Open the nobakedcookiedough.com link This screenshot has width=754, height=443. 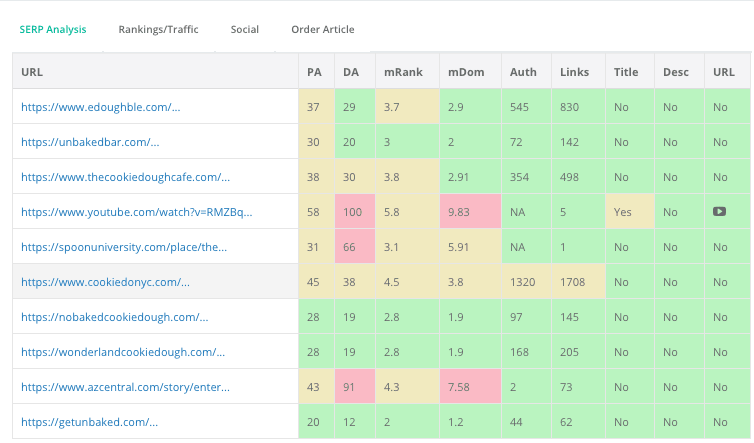(114, 317)
